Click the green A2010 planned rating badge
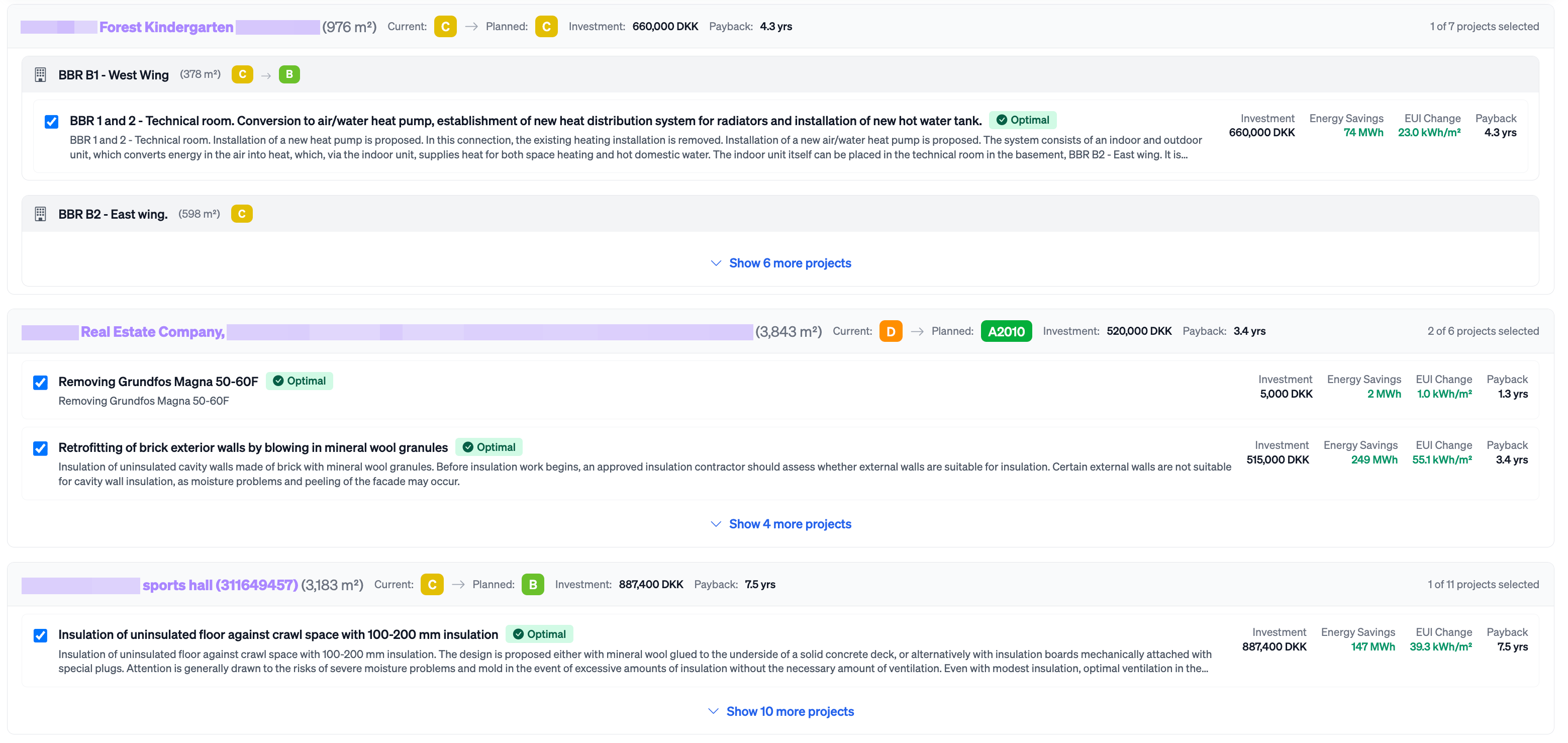 click(1006, 331)
